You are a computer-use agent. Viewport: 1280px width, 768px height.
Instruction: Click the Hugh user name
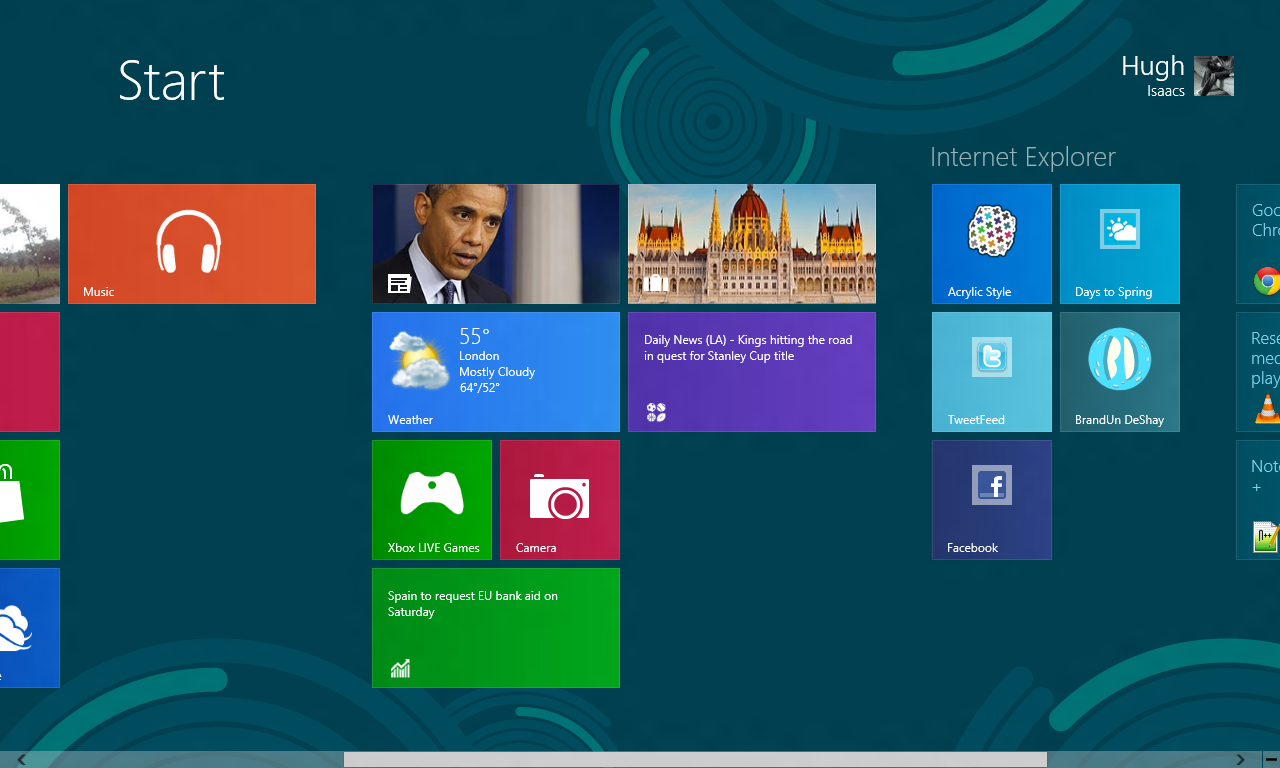pyautogui.click(x=1153, y=66)
